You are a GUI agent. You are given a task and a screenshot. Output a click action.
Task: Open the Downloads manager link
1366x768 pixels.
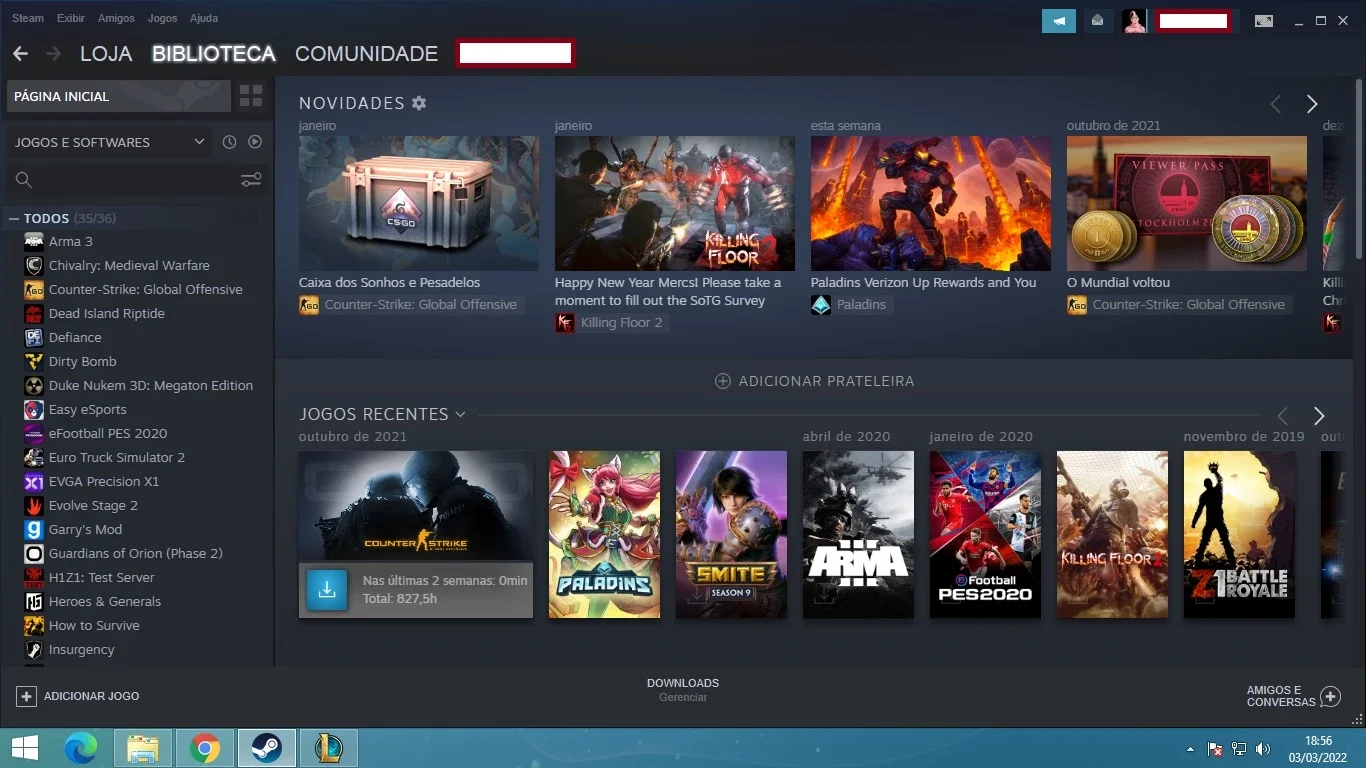[683, 690]
